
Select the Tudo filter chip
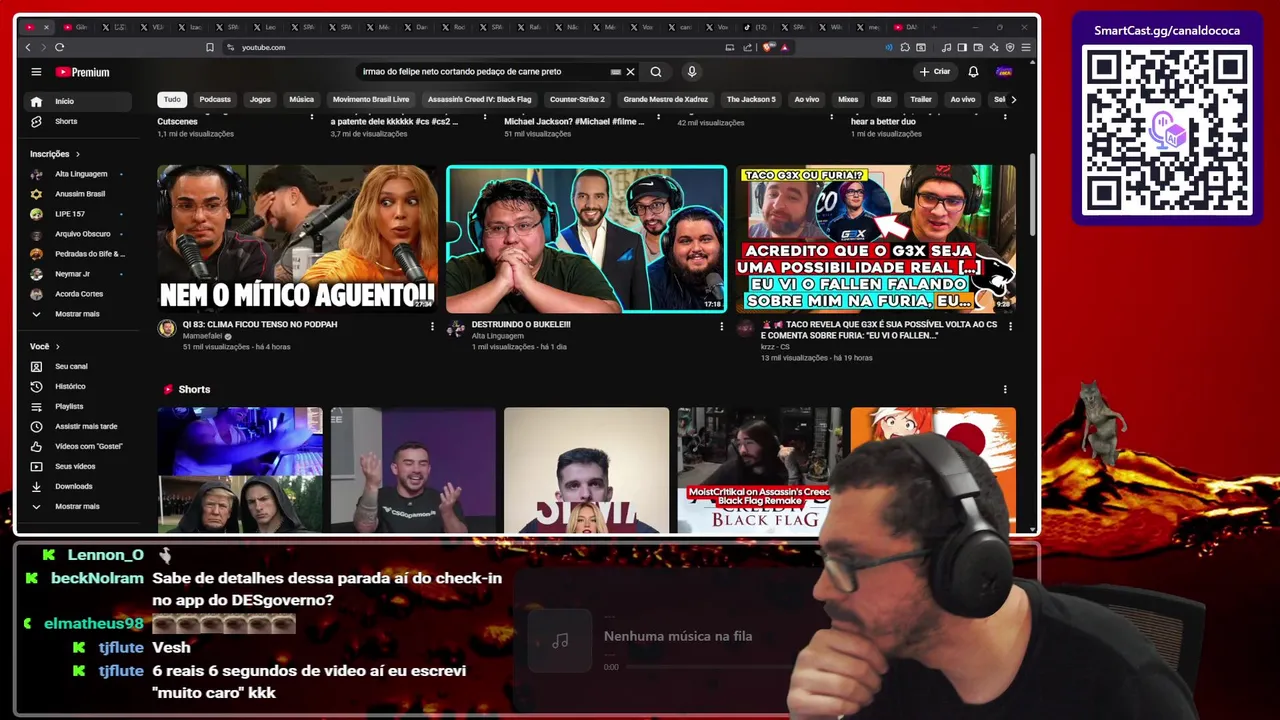pyautogui.click(x=172, y=99)
